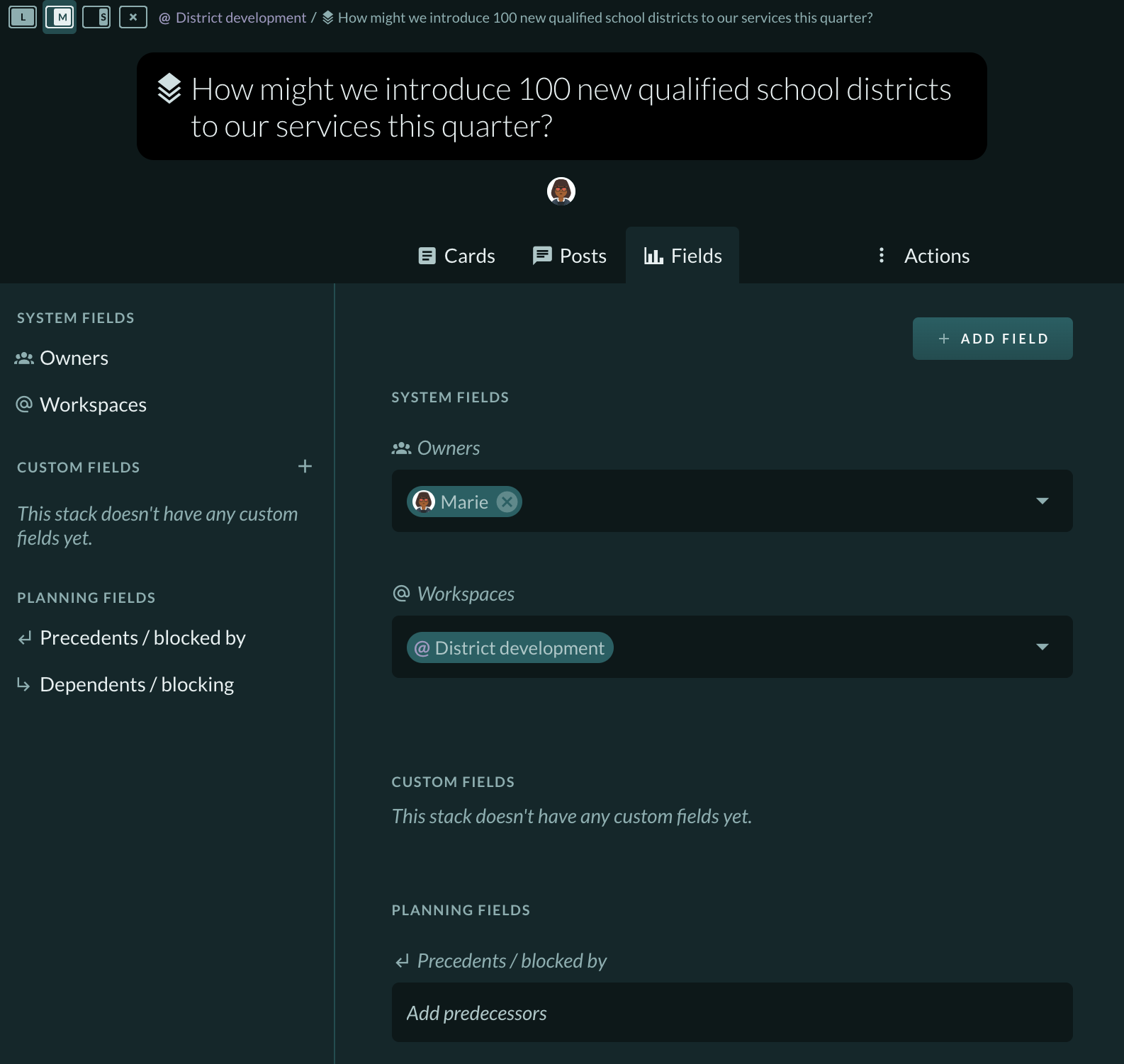
Task: Click the @ icon next to main Workspaces
Action: tap(401, 593)
